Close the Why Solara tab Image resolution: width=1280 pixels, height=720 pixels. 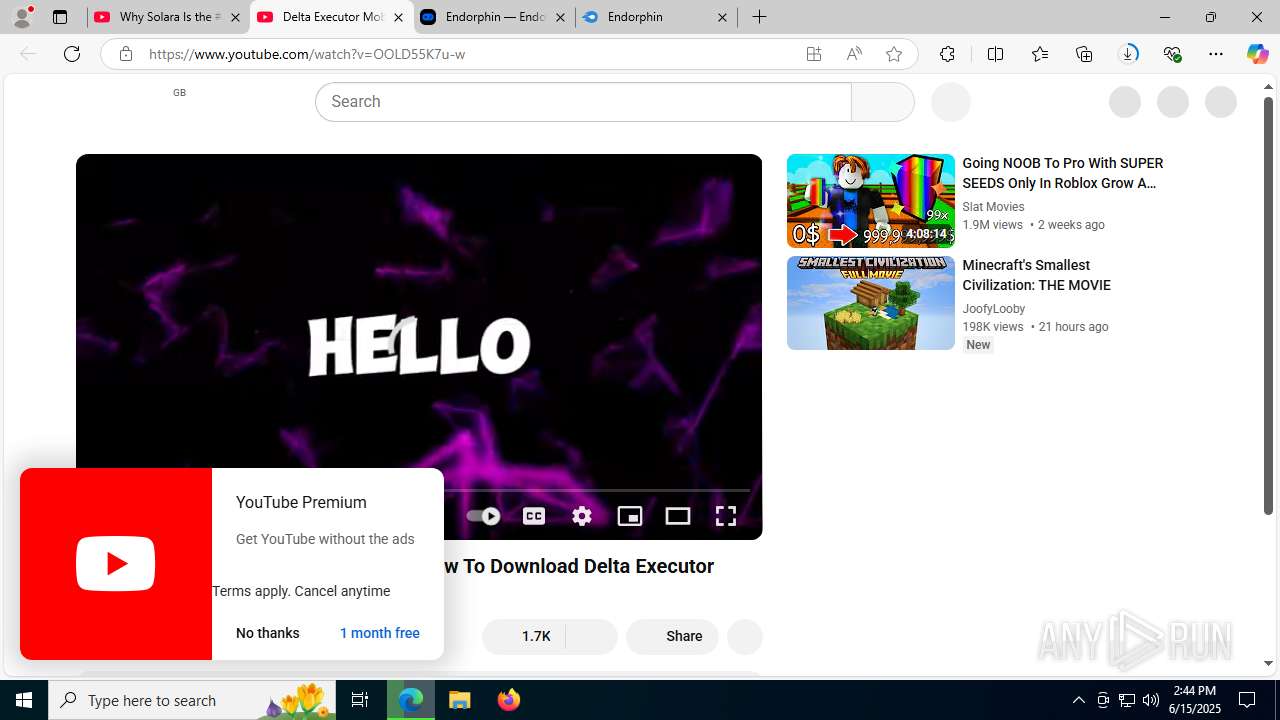tap(235, 17)
